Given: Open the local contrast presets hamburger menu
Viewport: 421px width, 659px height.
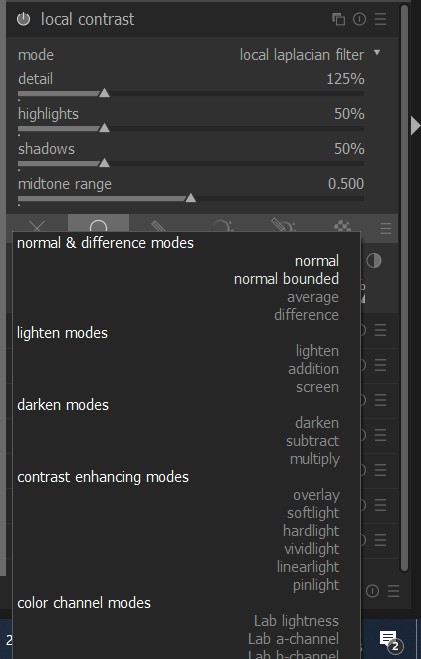Looking at the screenshot, I should (x=381, y=19).
